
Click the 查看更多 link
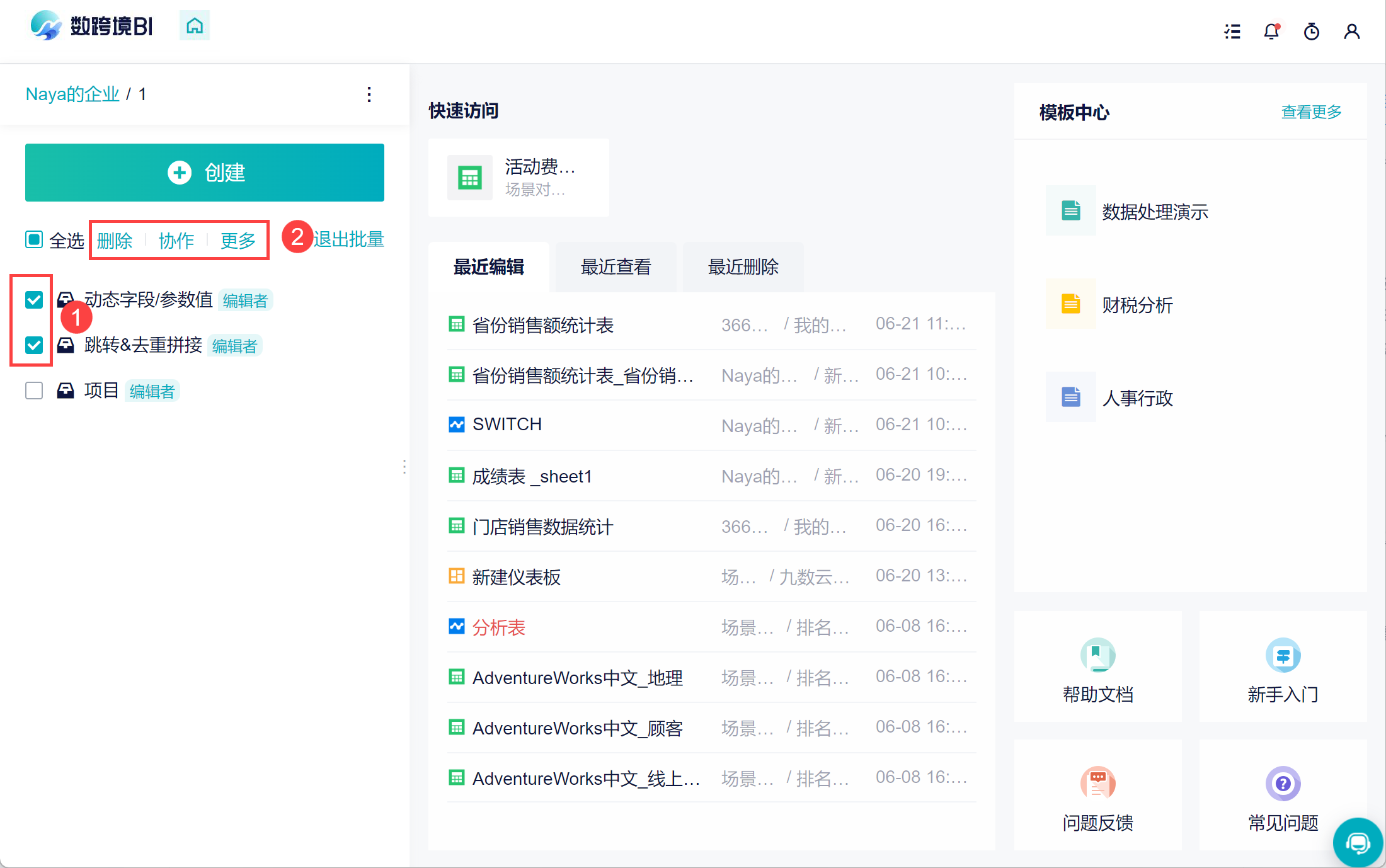pyautogui.click(x=1311, y=112)
